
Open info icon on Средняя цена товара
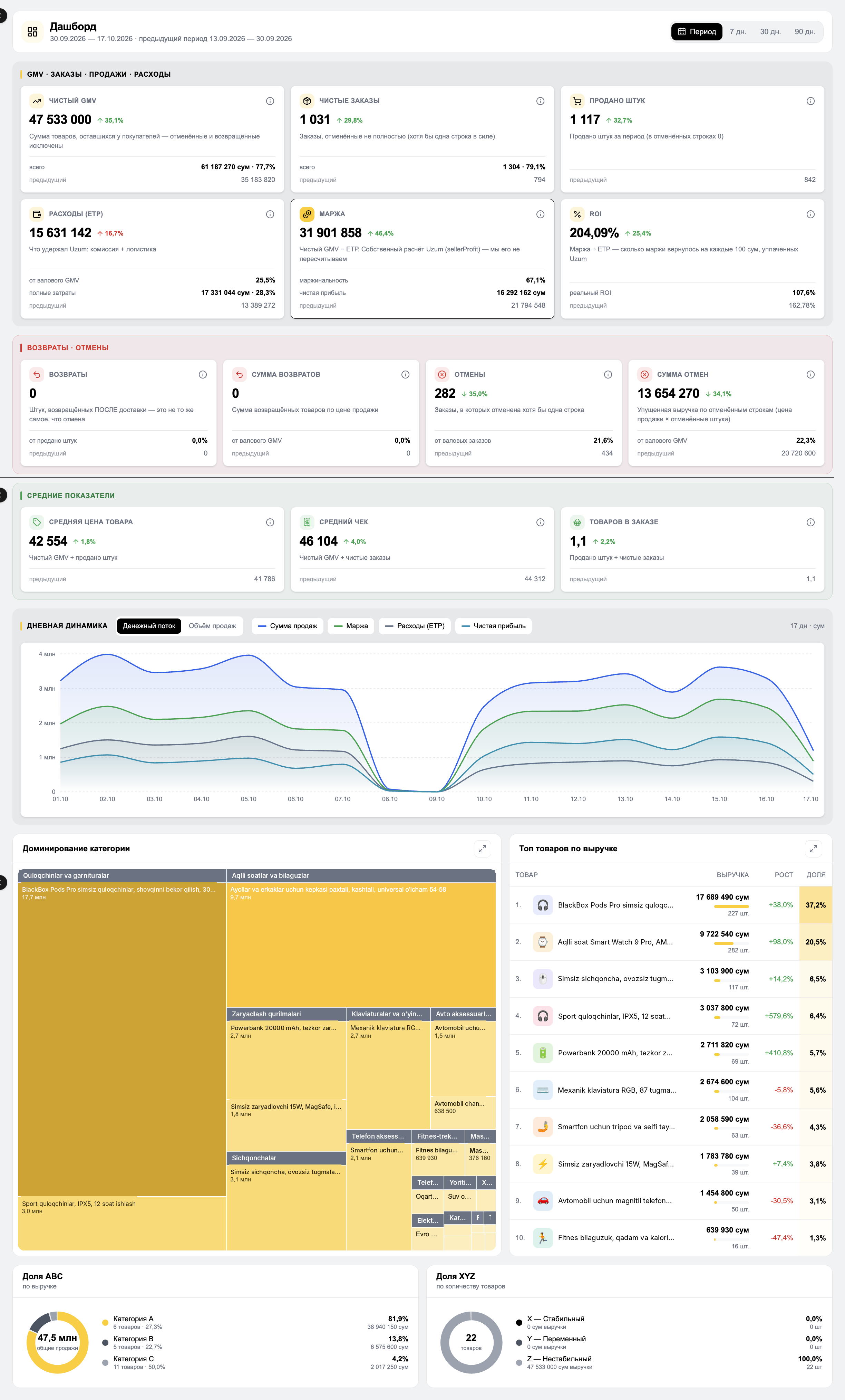click(270, 522)
